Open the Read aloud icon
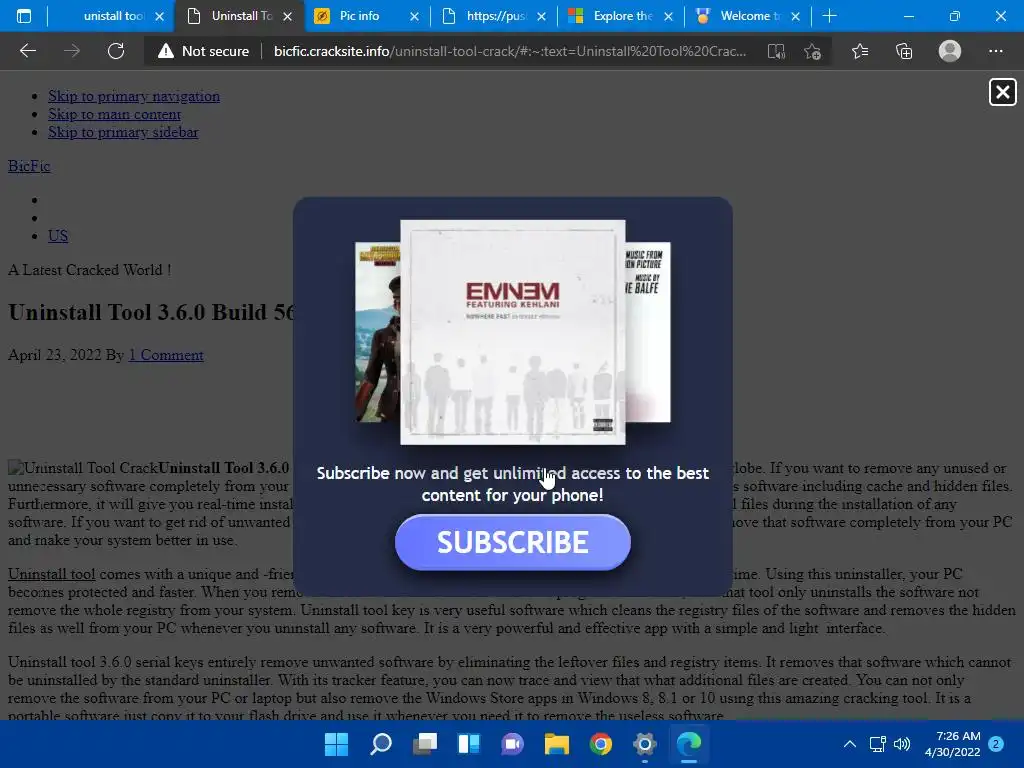The height and width of the screenshot is (768, 1024). click(776, 51)
